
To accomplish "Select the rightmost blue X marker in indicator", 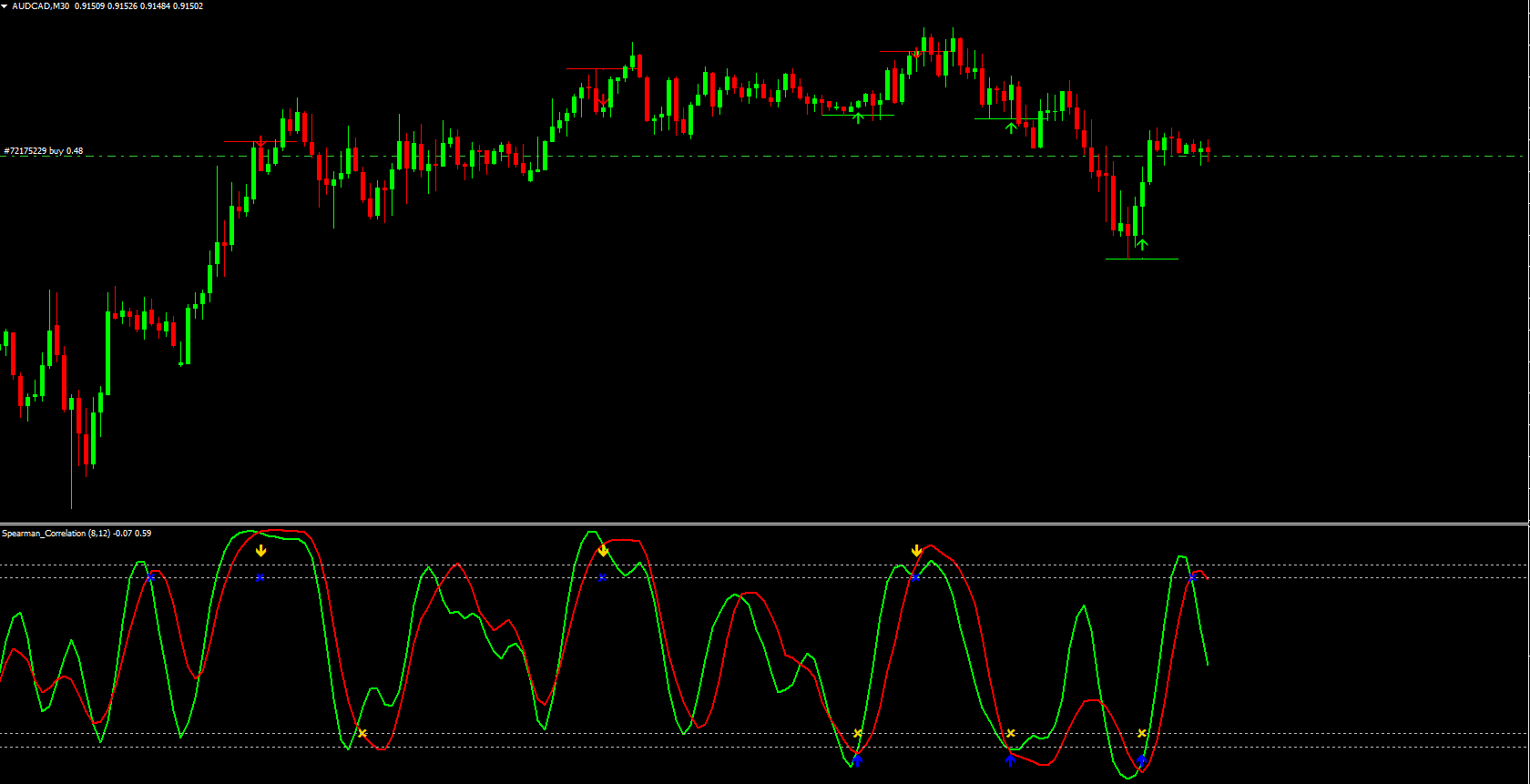I will [x=1192, y=577].
